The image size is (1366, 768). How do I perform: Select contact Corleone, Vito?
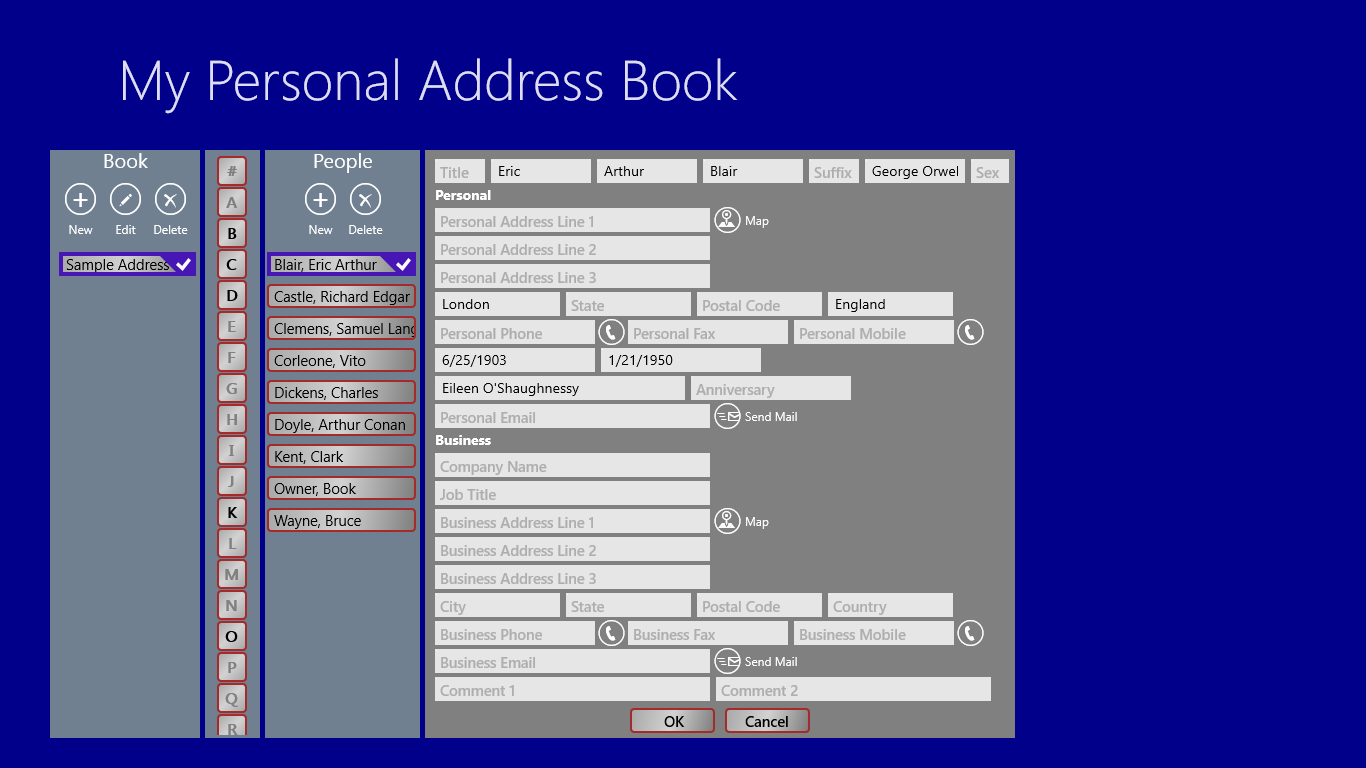[x=341, y=359]
